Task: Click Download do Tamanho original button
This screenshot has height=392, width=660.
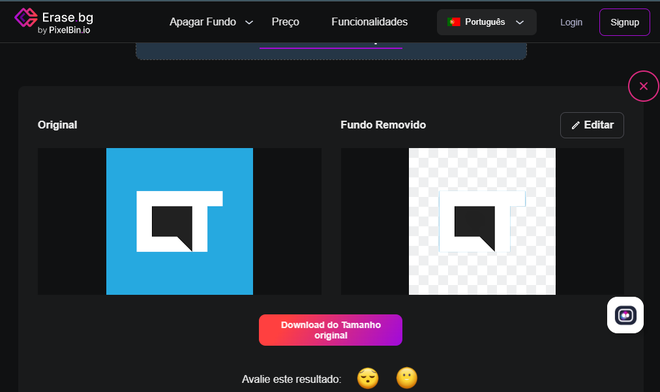Action: click(330, 330)
